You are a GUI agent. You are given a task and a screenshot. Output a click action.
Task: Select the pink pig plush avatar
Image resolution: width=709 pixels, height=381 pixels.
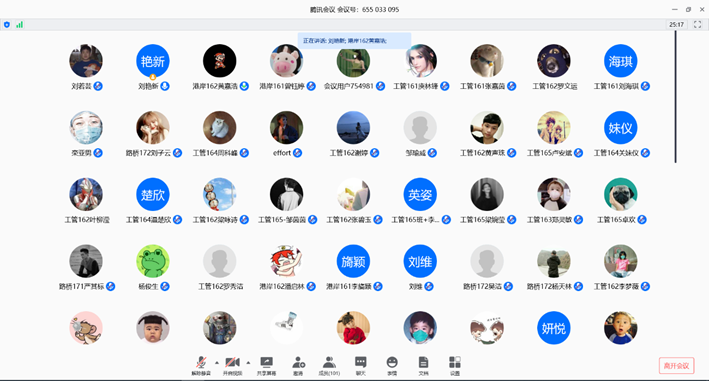coord(286,61)
